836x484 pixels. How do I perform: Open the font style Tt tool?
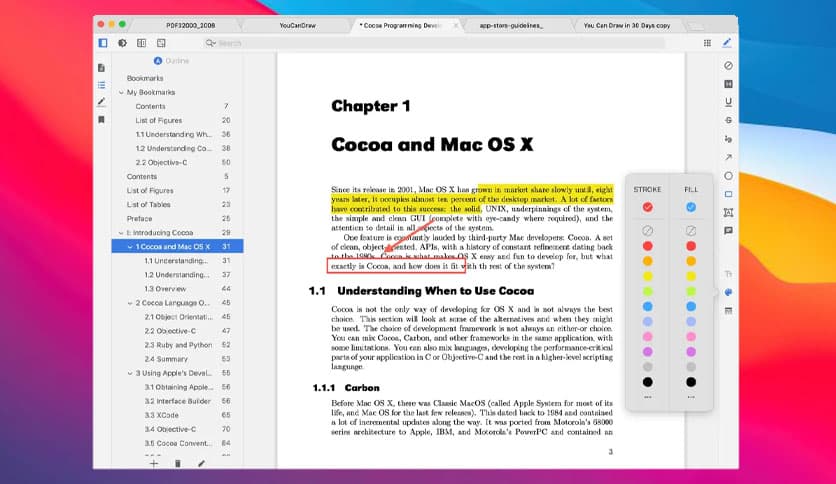(x=728, y=274)
